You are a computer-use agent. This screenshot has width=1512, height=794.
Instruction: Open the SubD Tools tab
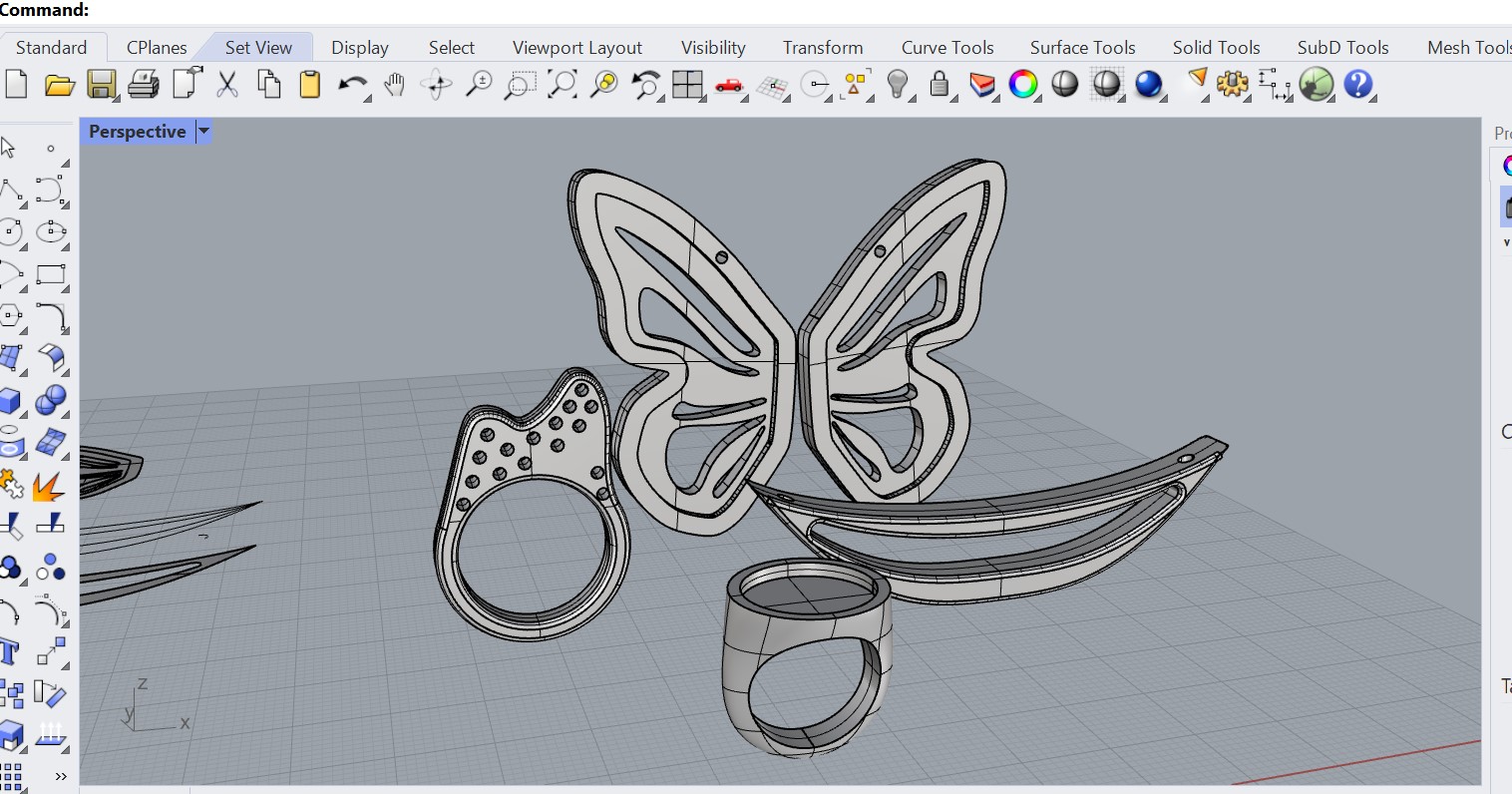tap(1343, 47)
